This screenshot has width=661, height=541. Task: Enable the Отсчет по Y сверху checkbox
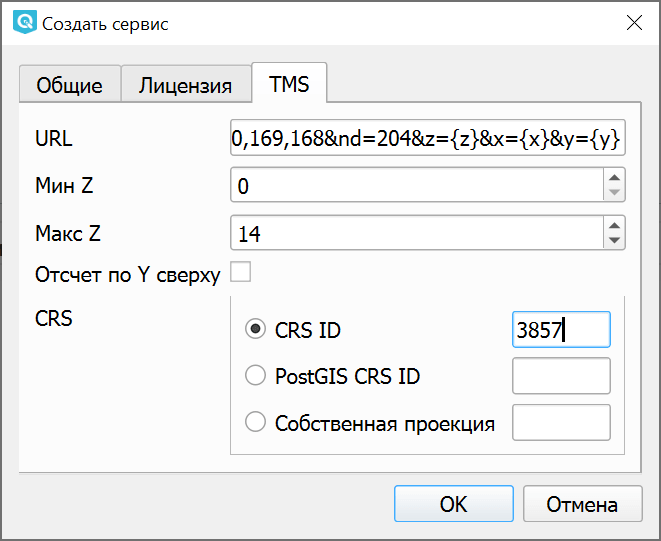241,272
